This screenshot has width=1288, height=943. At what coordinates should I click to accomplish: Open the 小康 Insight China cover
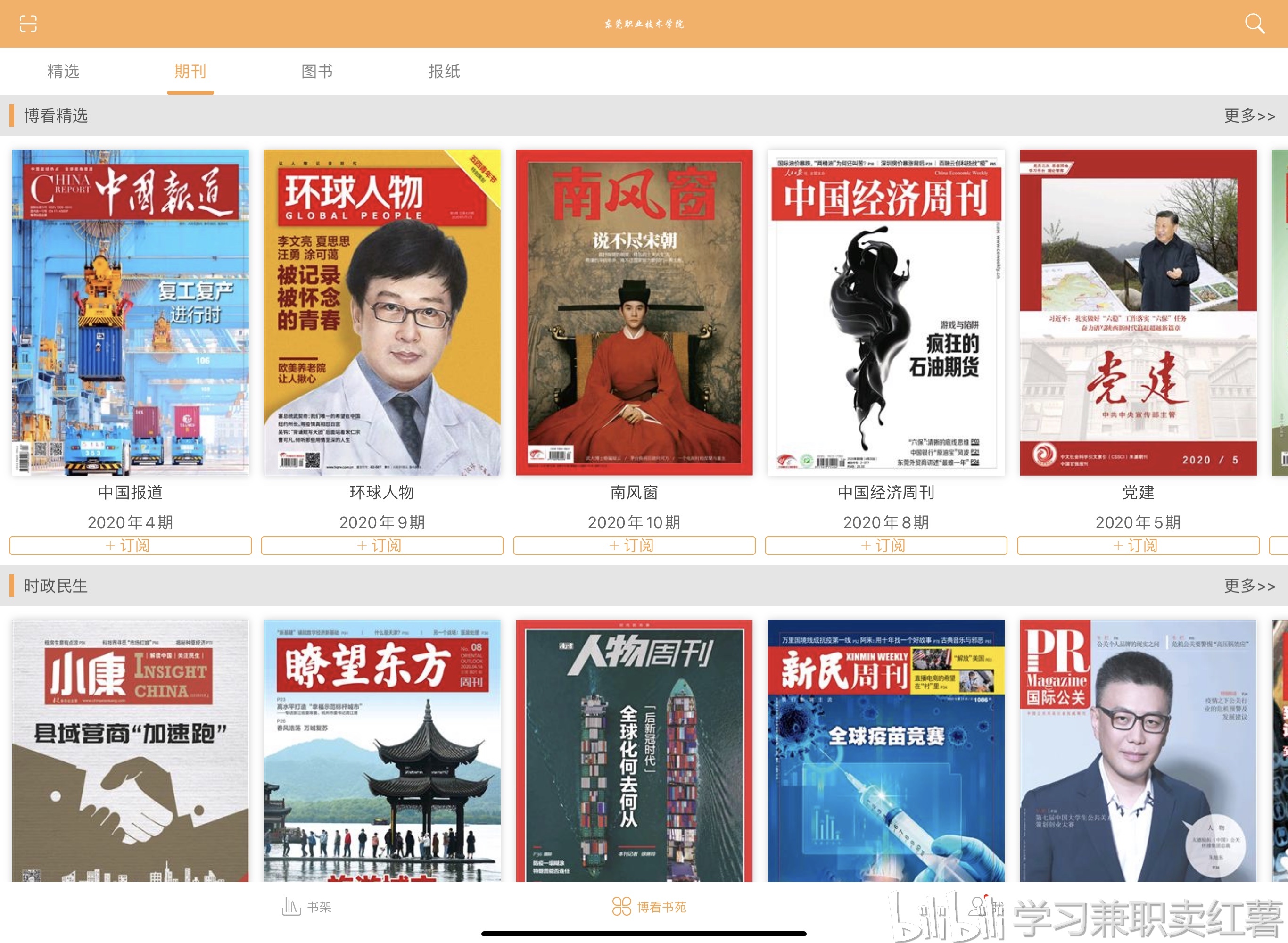[x=130, y=751]
